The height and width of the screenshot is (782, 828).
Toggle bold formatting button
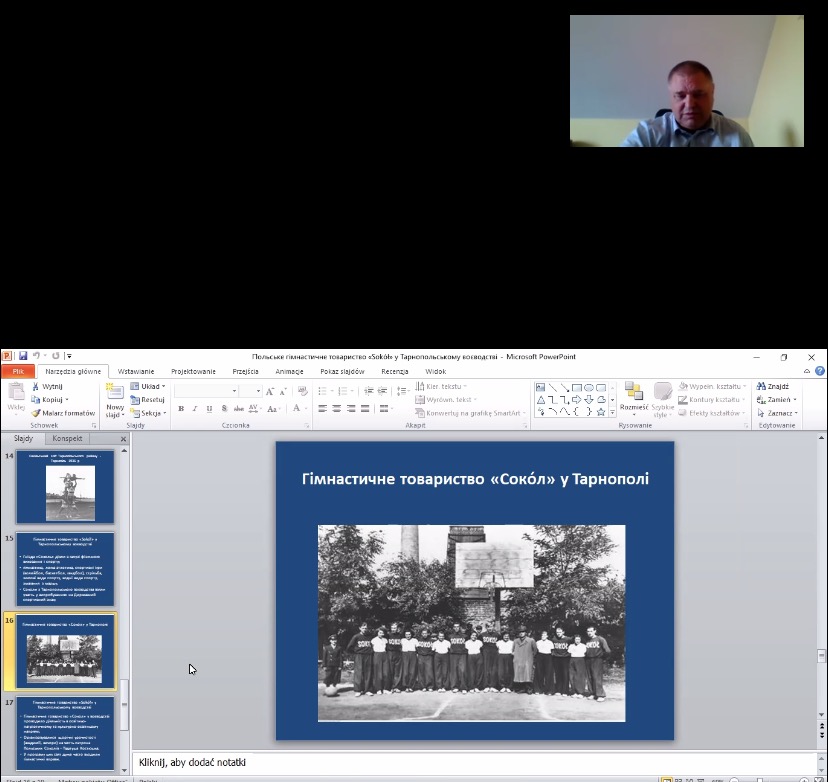click(x=181, y=409)
